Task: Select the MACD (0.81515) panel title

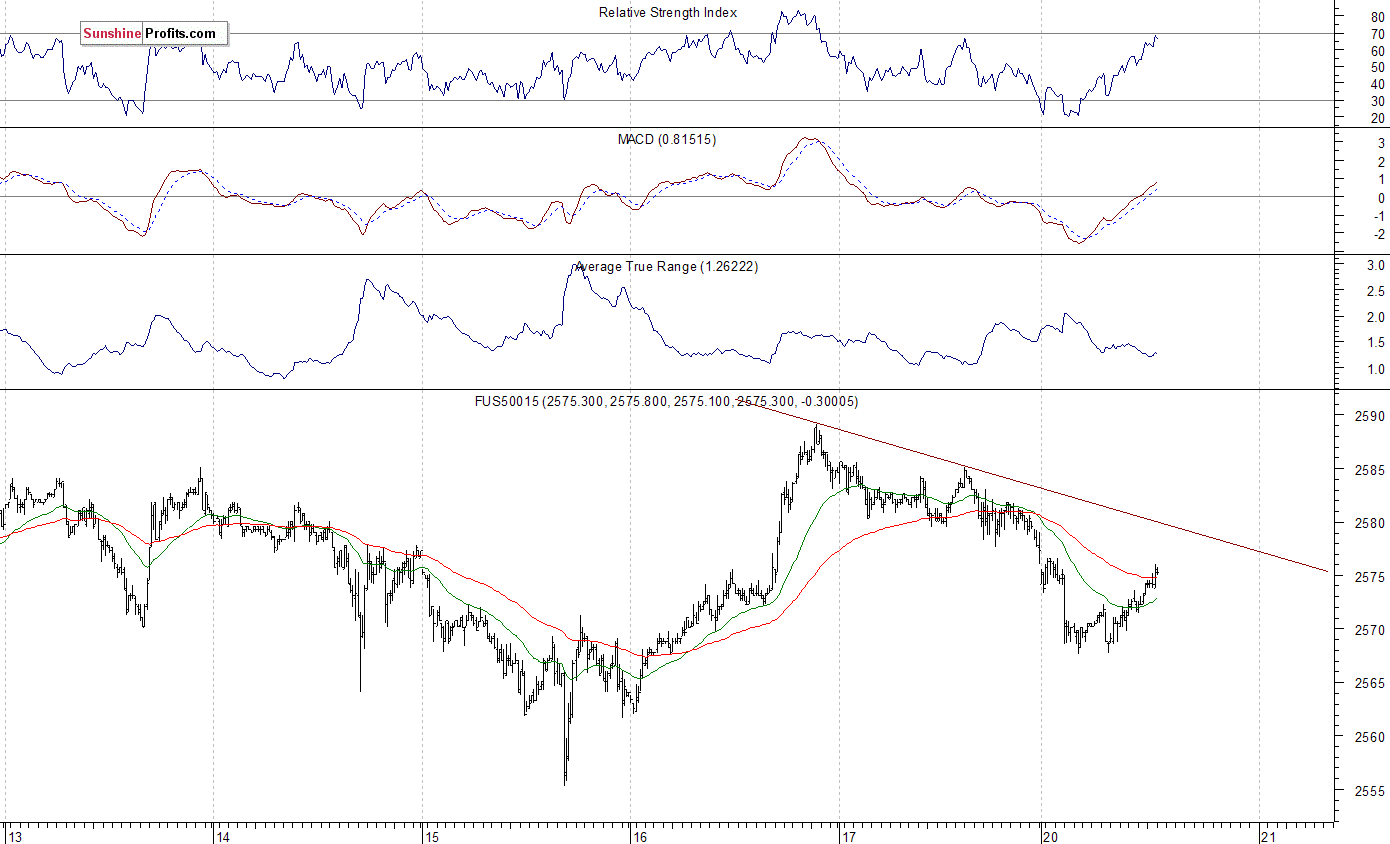Action: click(667, 140)
